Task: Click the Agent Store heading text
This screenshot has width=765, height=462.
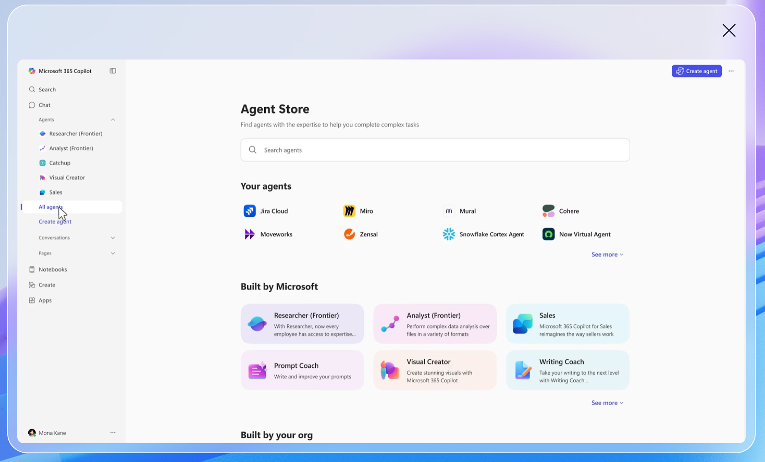Action: click(x=275, y=109)
